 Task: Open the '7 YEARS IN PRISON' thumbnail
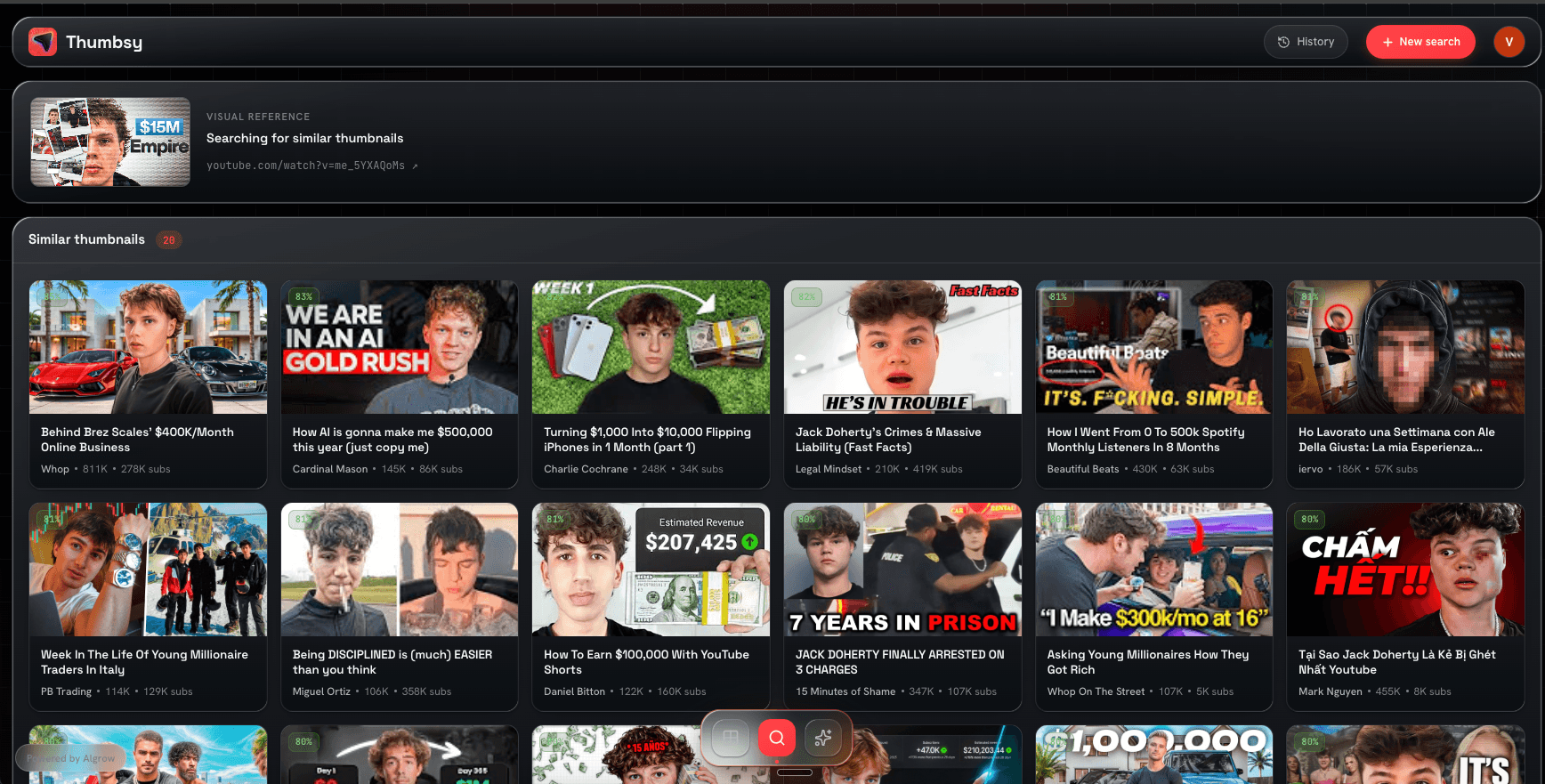point(902,570)
